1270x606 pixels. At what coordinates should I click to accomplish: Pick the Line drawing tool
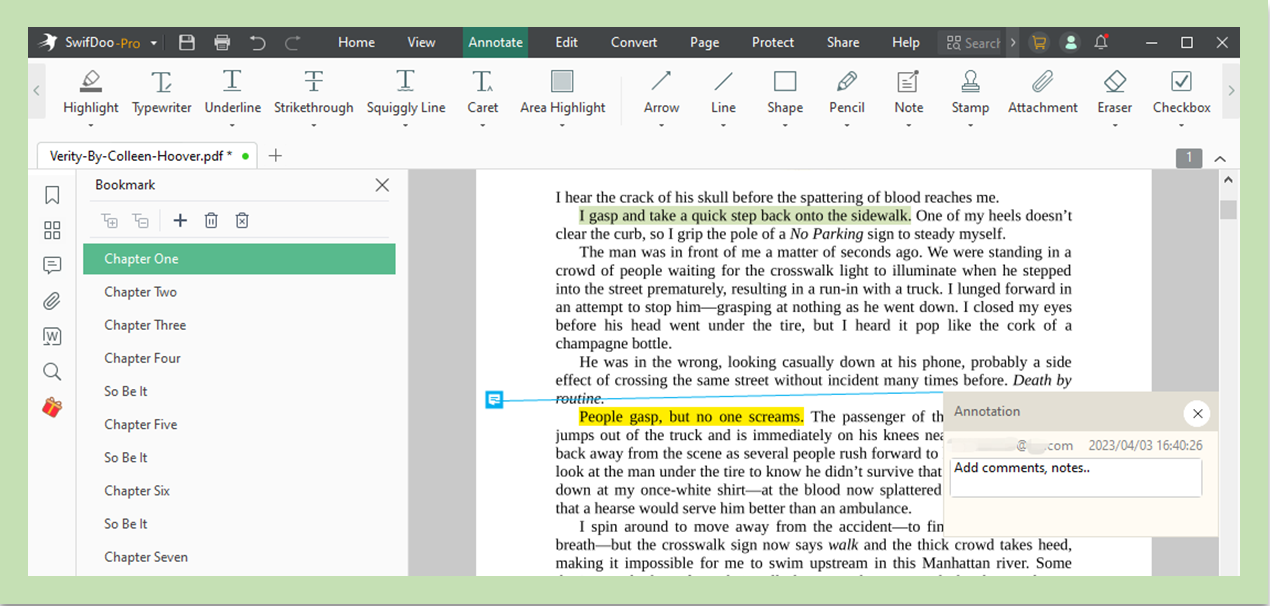pyautogui.click(x=724, y=92)
